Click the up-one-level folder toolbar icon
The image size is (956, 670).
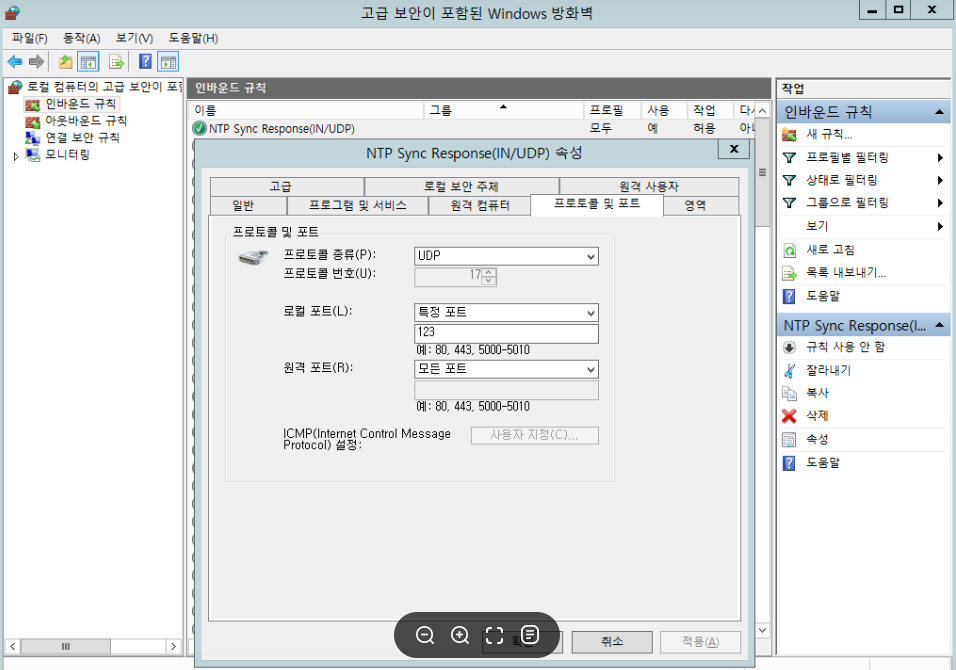click(x=65, y=62)
